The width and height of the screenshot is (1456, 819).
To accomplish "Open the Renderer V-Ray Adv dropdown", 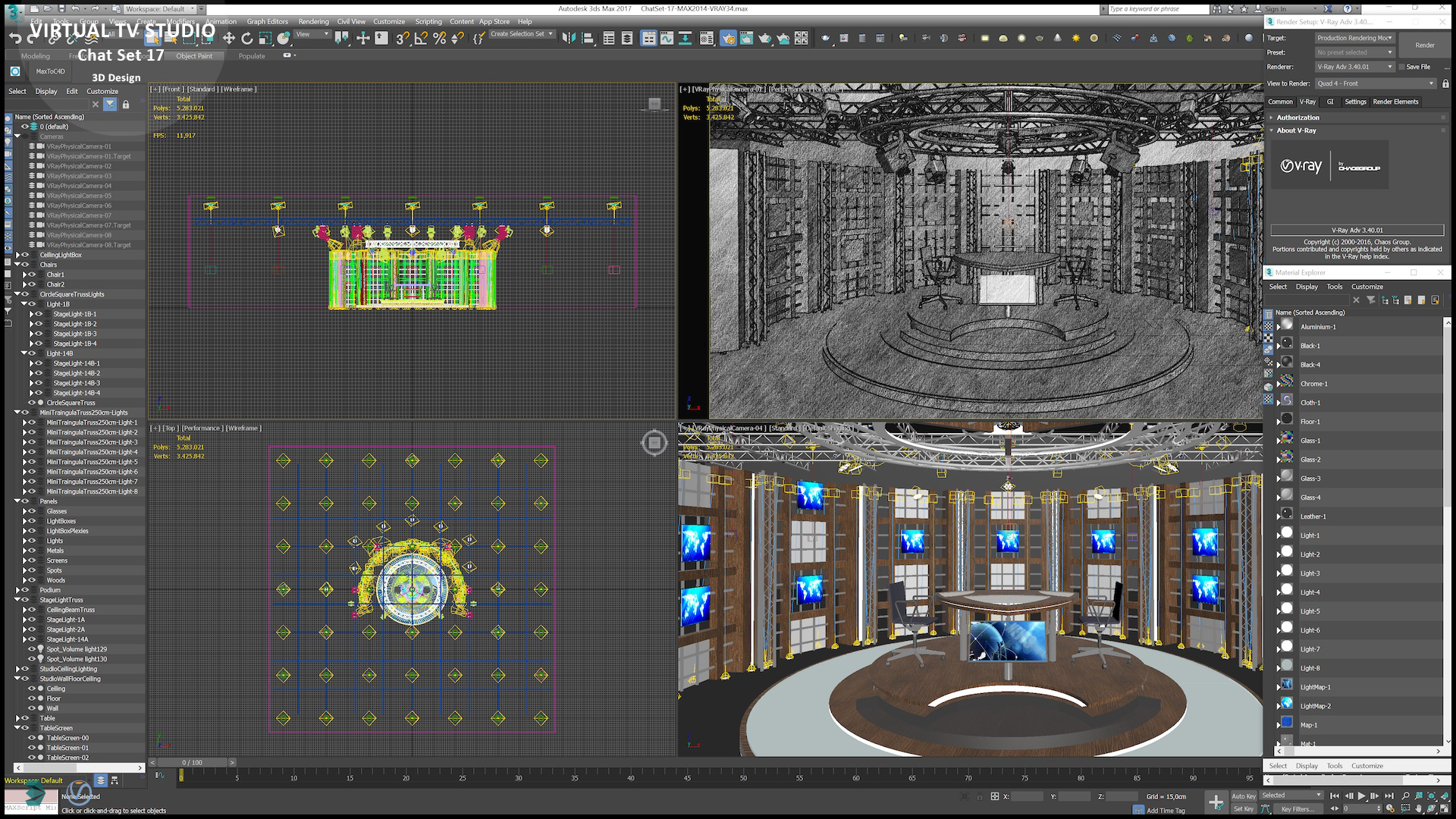I will point(1355,67).
